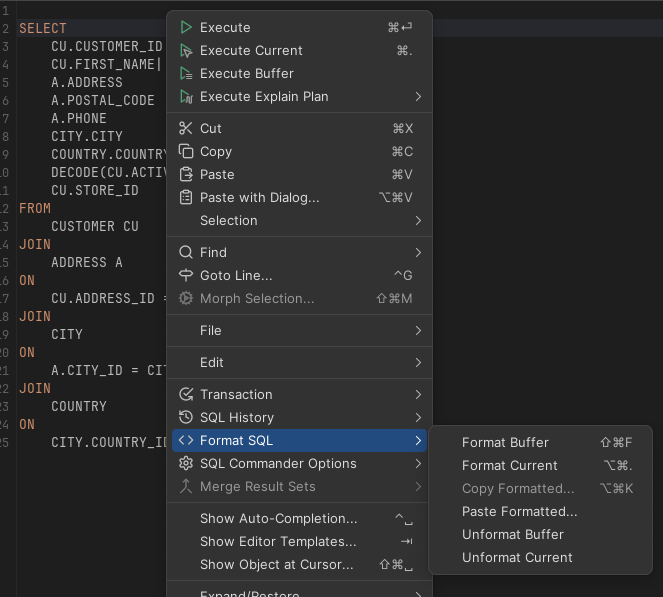The height and width of the screenshot is (597, 663).
Task: Expand the File submenu arrow
Action: tap(418, 330)
